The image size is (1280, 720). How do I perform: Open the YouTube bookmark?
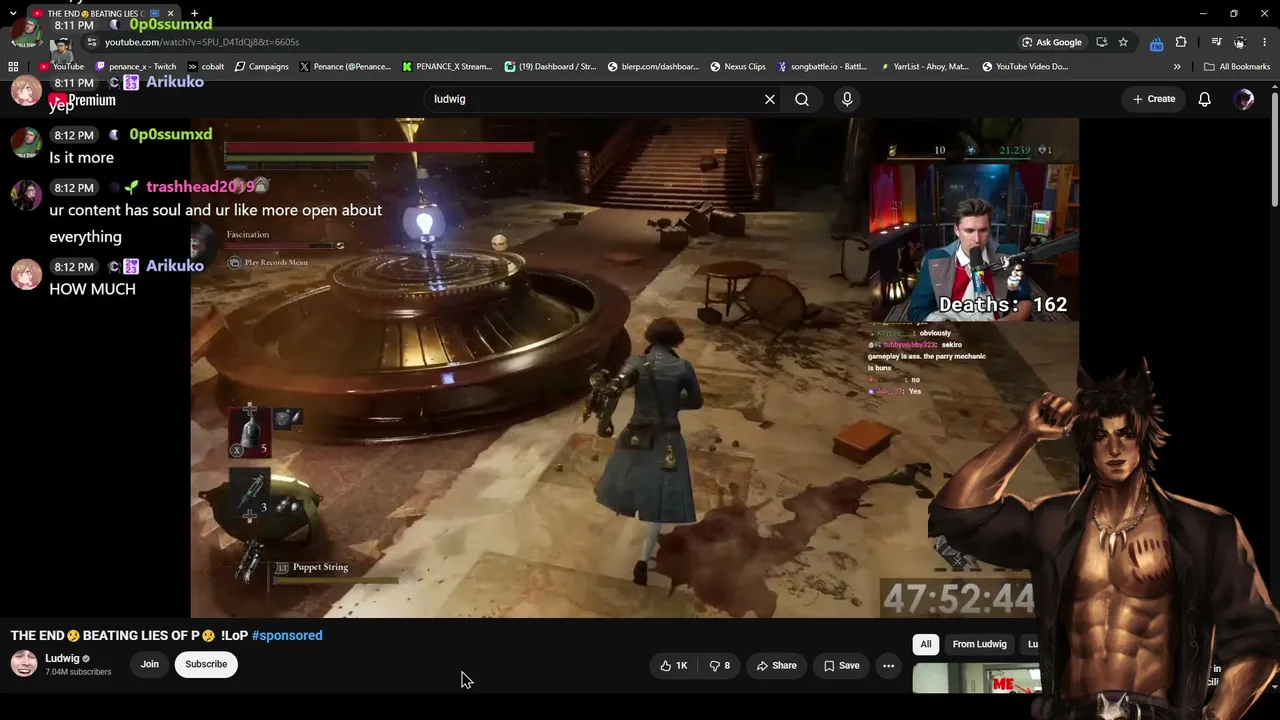[61, 67]
